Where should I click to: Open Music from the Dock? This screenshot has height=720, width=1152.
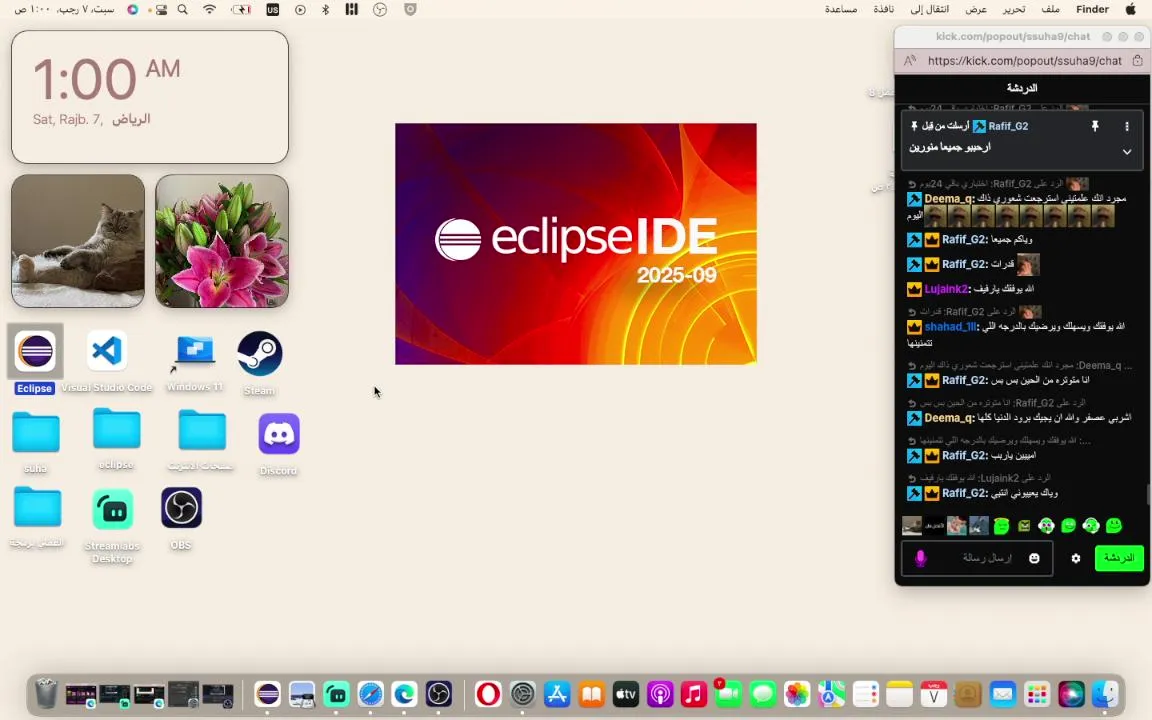pos(694,694)
